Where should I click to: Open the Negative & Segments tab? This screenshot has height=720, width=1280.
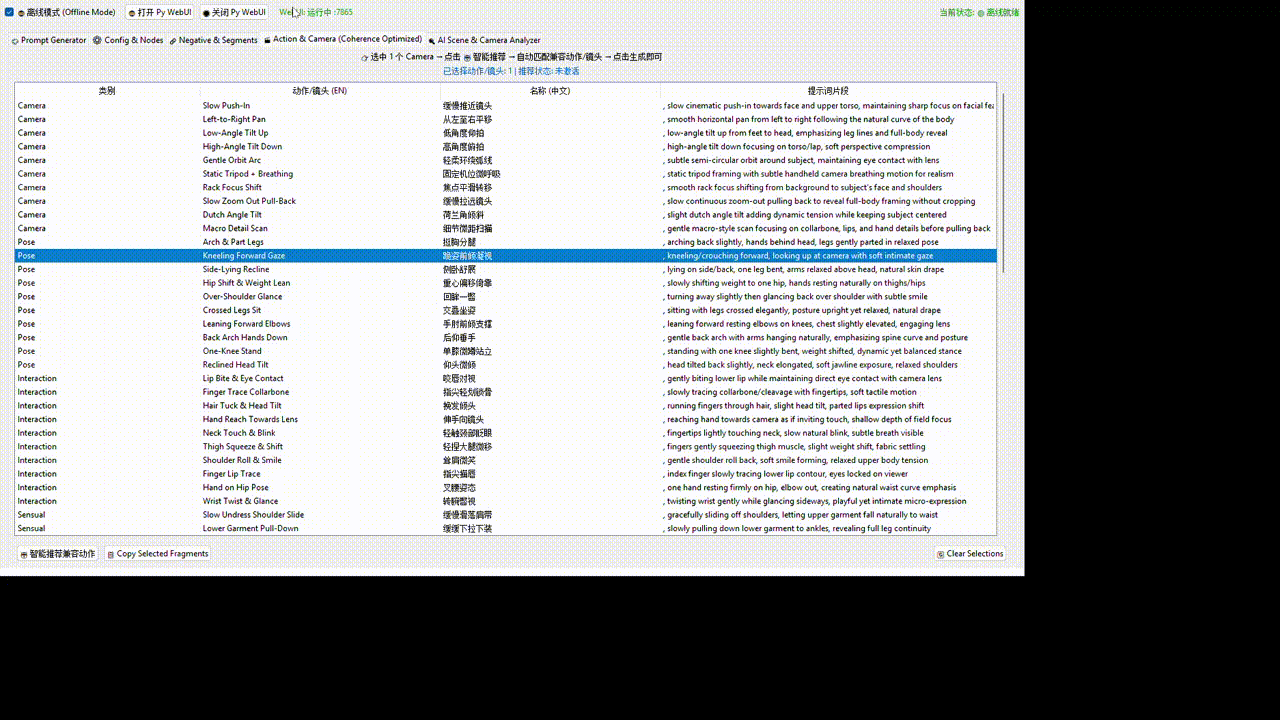(213, 41)
